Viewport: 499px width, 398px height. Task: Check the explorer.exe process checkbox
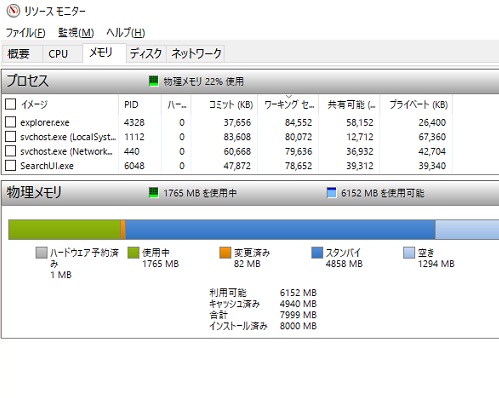11,122
